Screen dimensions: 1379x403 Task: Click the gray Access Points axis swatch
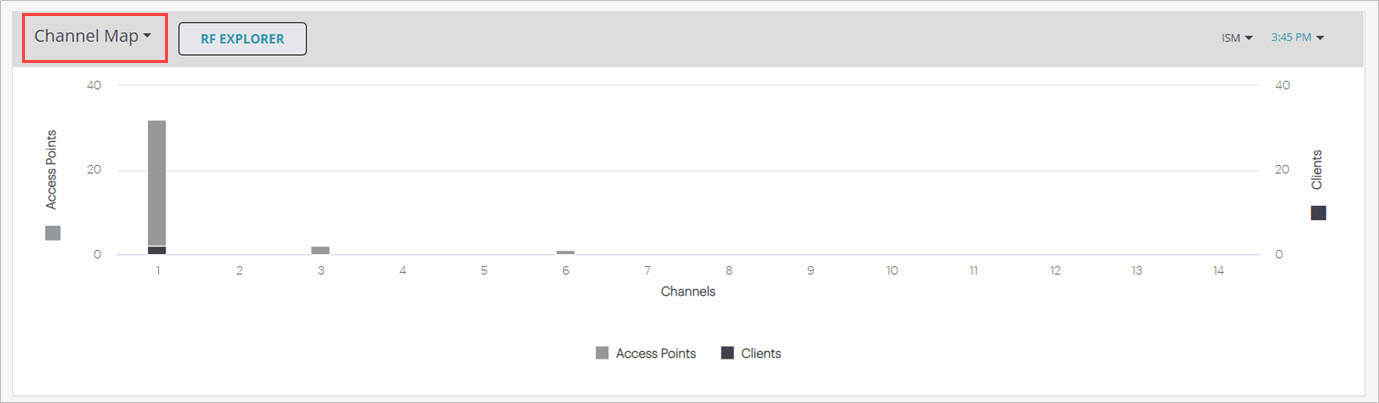53,233
